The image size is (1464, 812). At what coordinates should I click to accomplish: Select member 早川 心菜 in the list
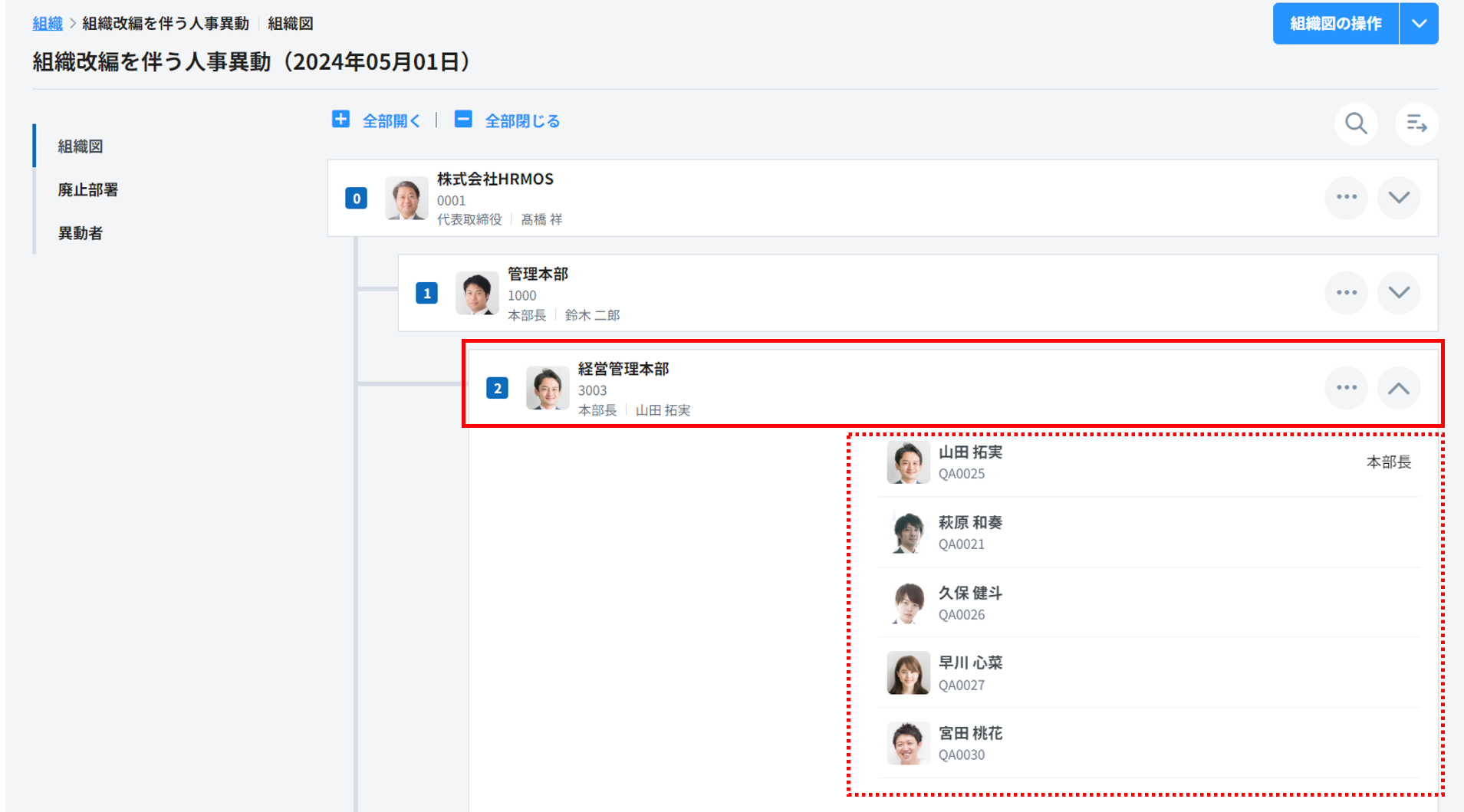(x=970, y=672)
